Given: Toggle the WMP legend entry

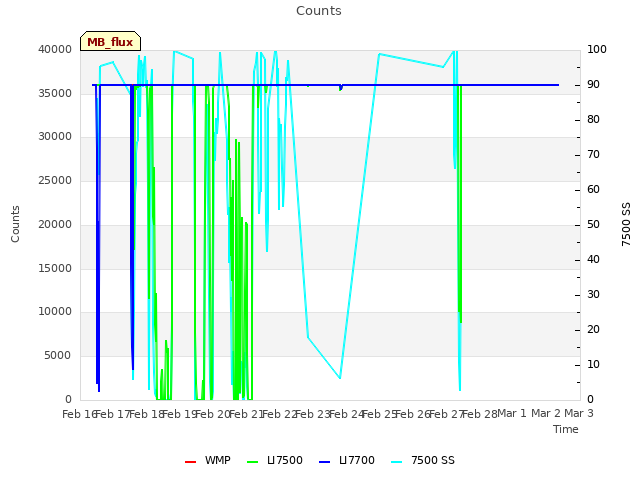Looking at the screenshot, I should coord(207,460).
